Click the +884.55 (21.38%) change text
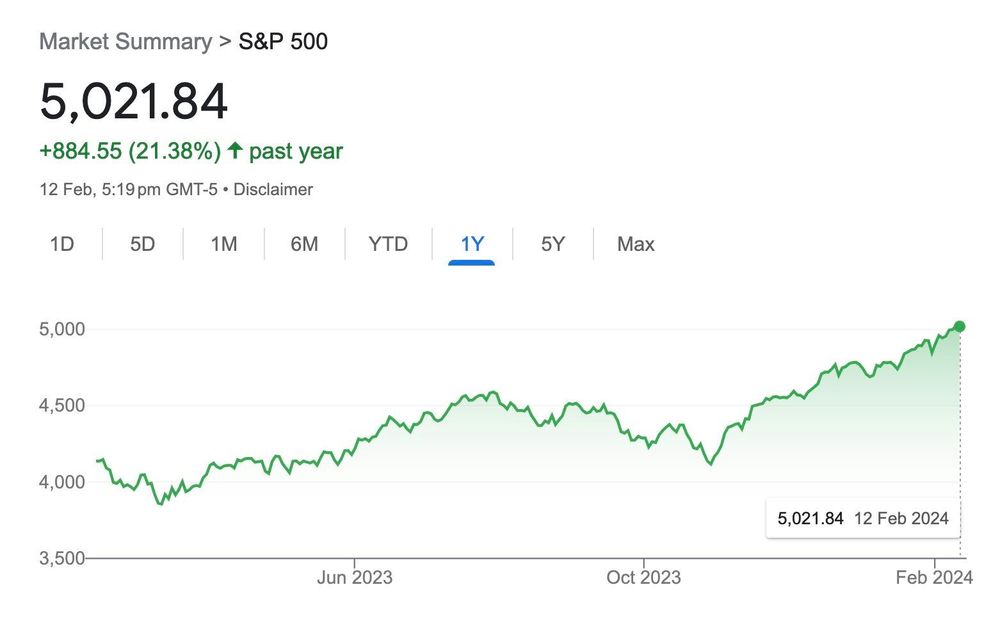 129,150
